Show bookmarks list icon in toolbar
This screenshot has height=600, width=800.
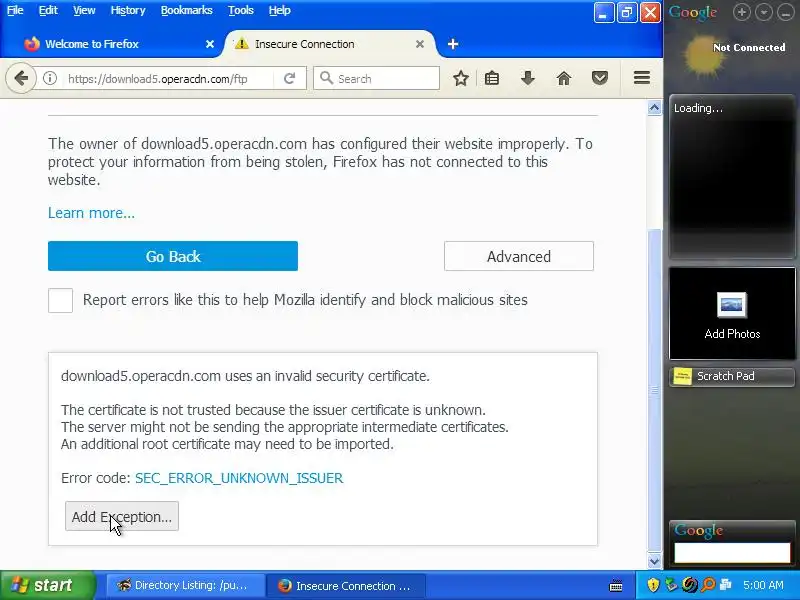pos(492,78)
